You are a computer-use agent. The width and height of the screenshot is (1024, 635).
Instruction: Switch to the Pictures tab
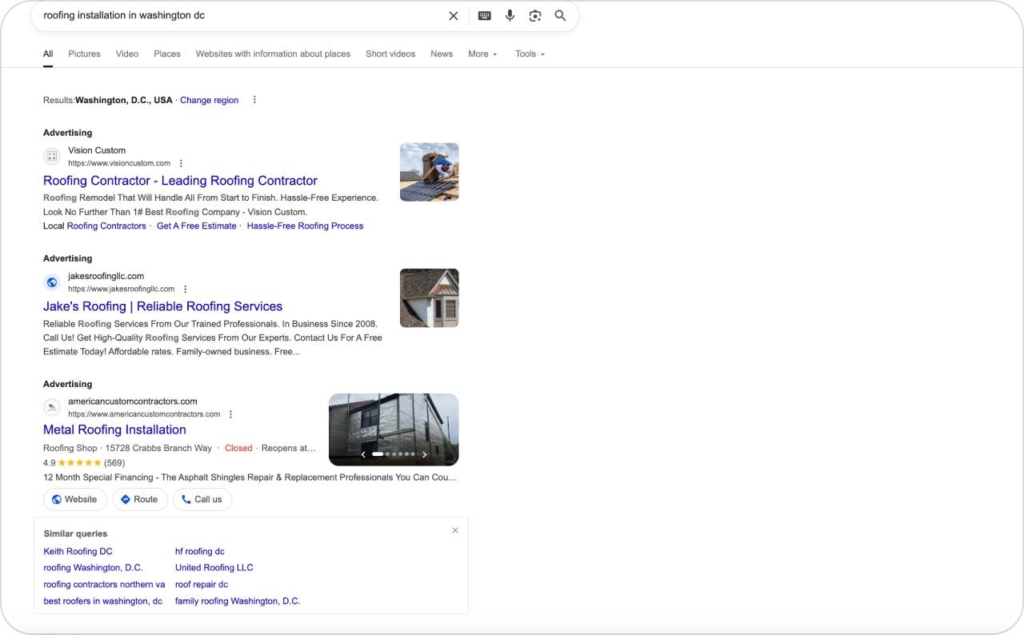[x=84, y=54]
